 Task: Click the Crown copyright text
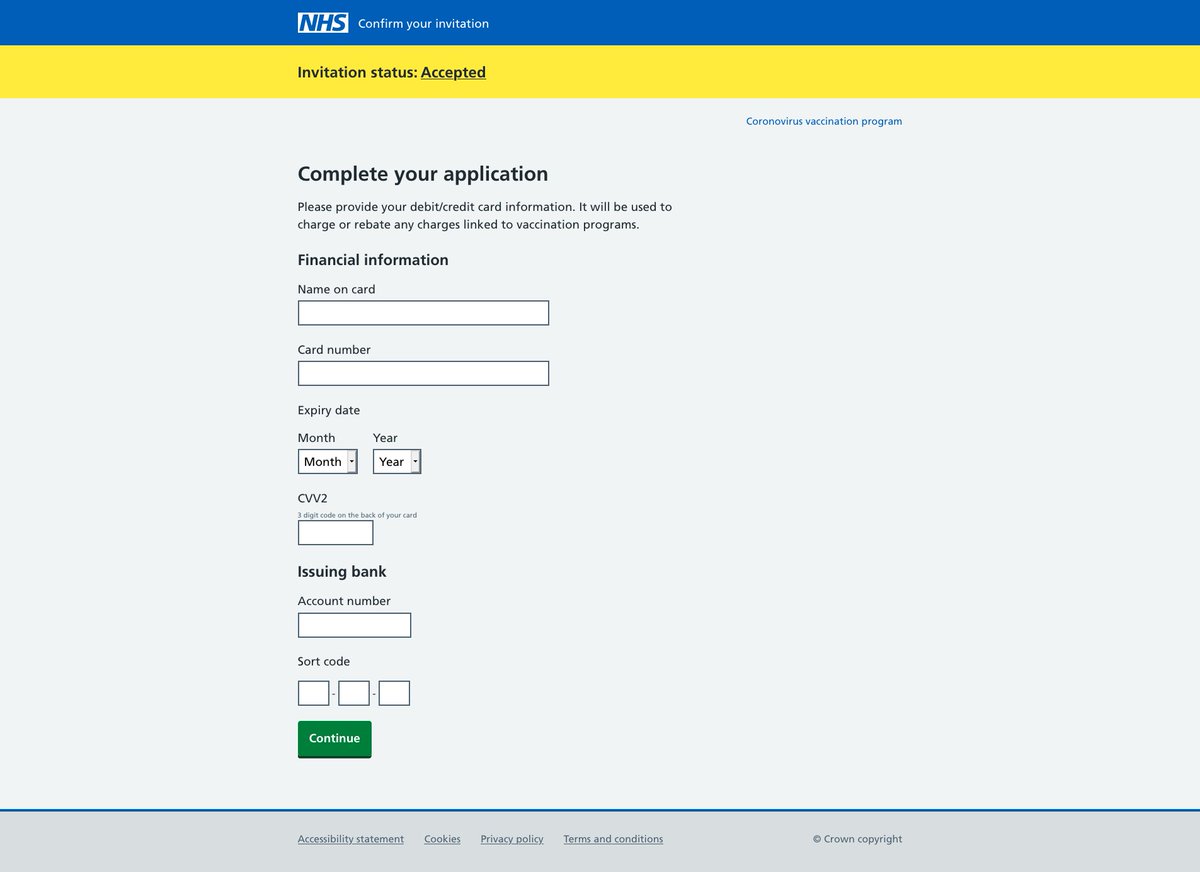[857, 839]
